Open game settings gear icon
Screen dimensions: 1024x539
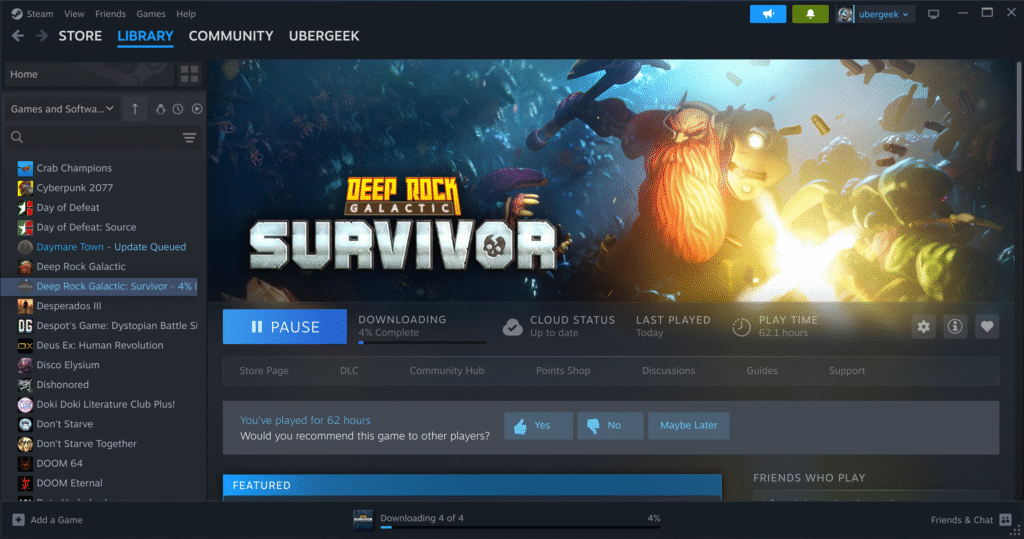pyautogui.click(x=923, y=326)
